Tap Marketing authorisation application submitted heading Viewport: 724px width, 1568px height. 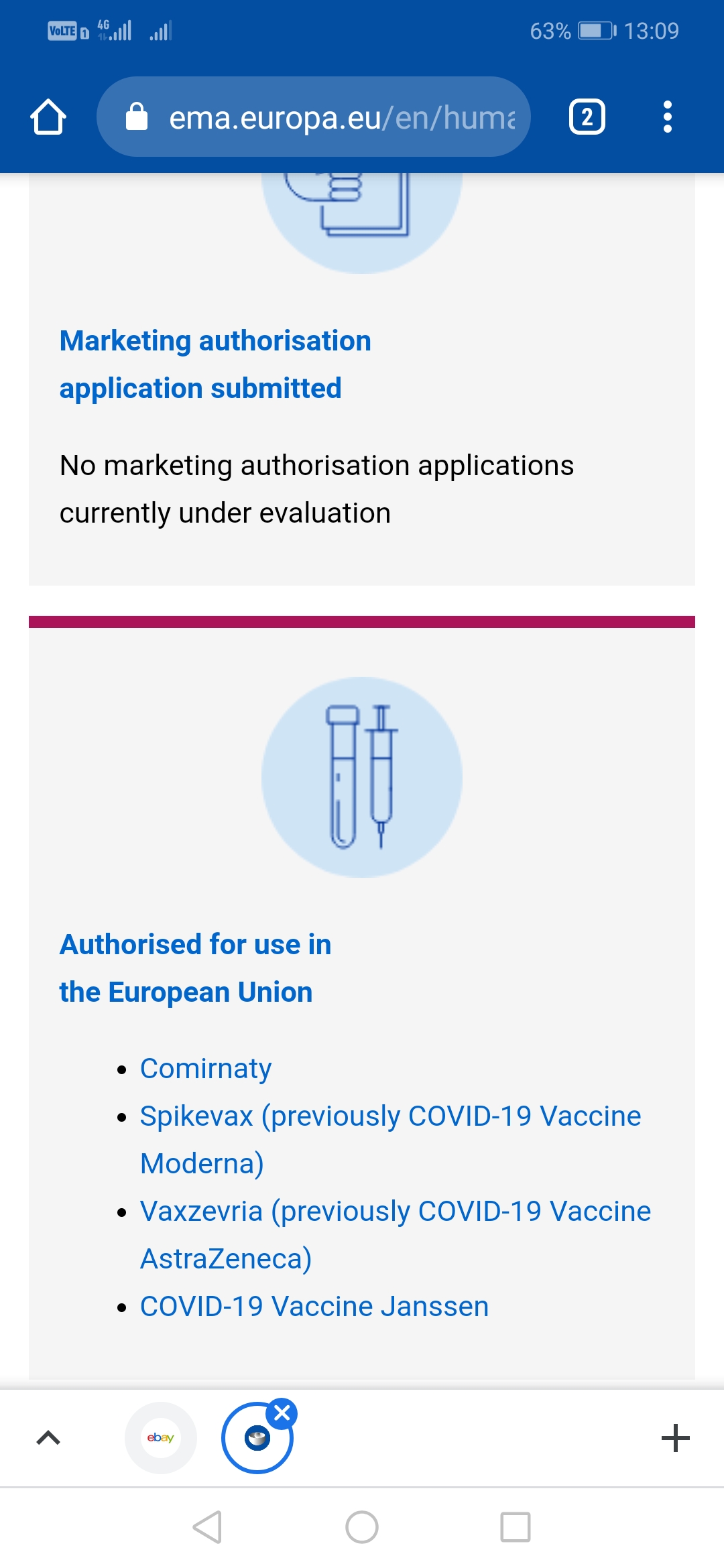click(215, 365)
